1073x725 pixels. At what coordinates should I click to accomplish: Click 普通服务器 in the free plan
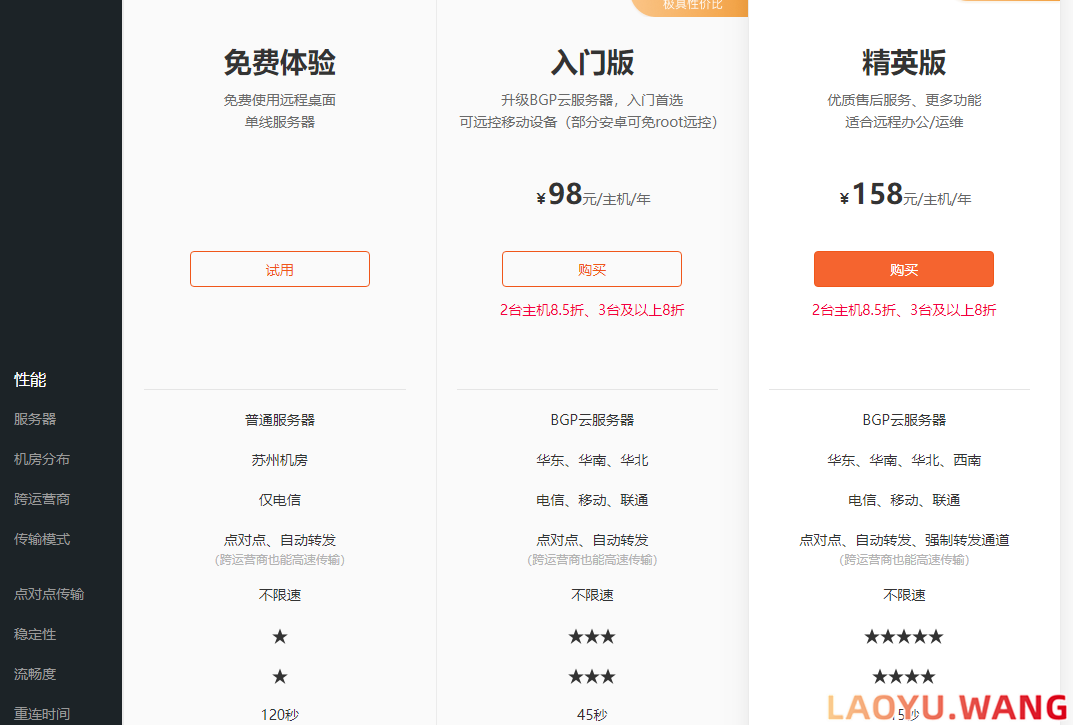pos(280,420)
